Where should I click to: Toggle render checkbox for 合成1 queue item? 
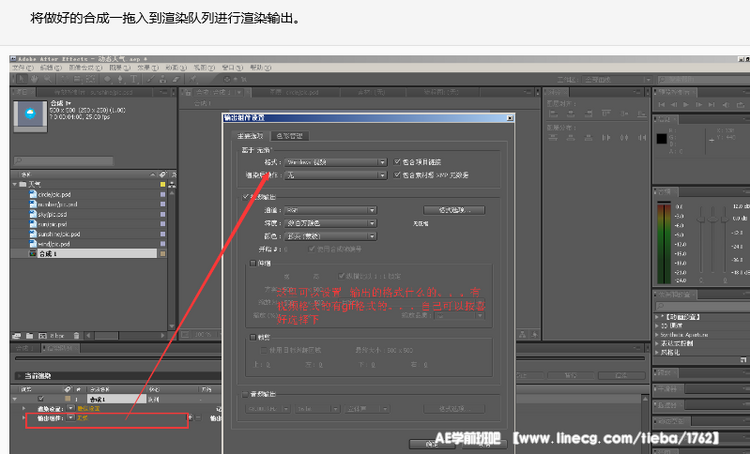tap(41, 399)
